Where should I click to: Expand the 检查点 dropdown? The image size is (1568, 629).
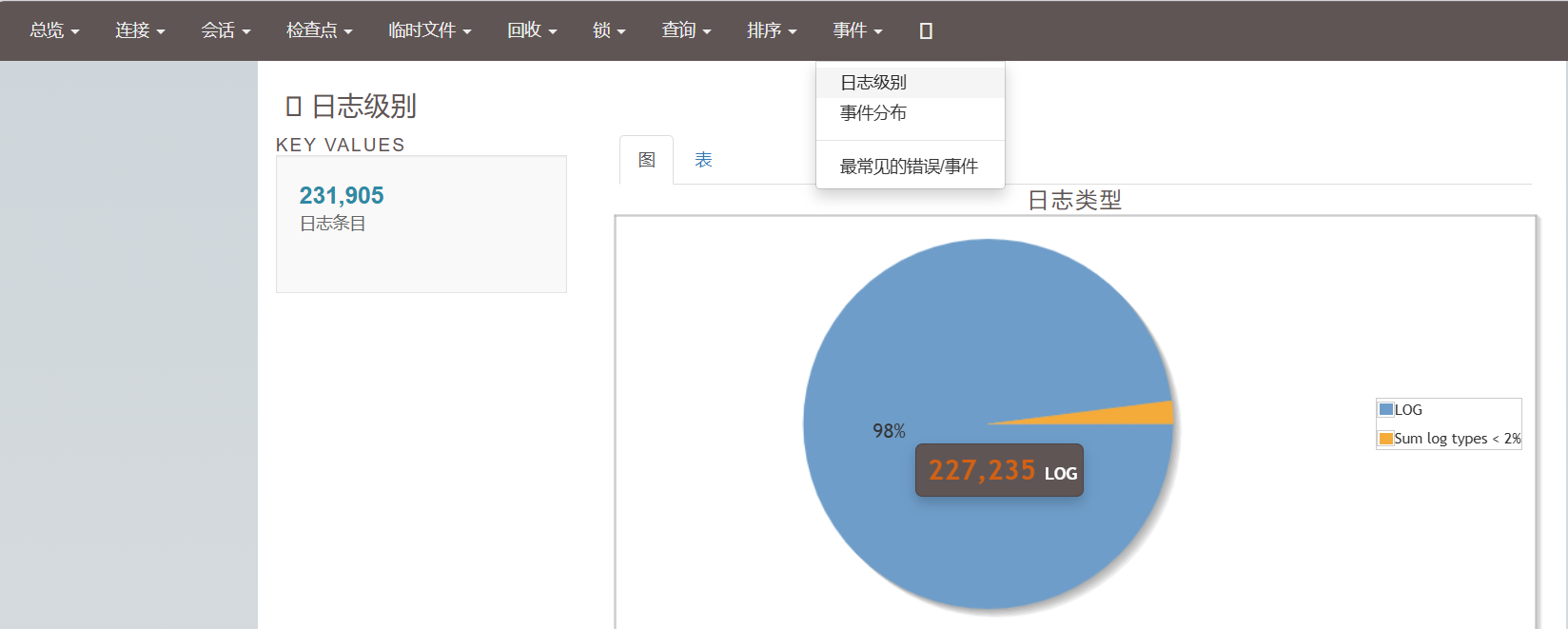coord(319,30)
